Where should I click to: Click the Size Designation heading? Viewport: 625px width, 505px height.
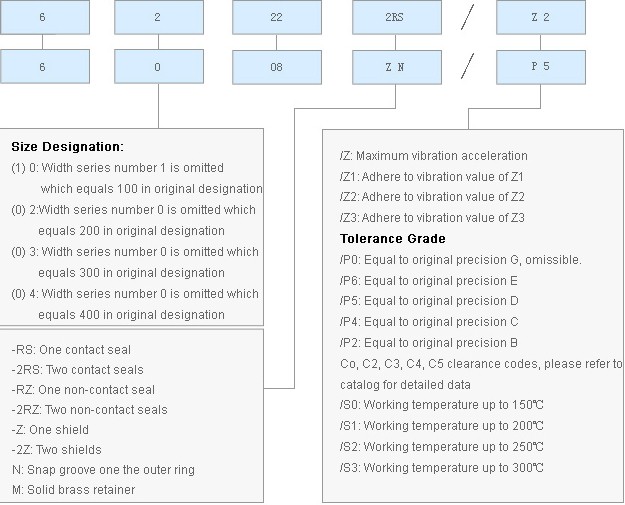(x=67, y=147)
